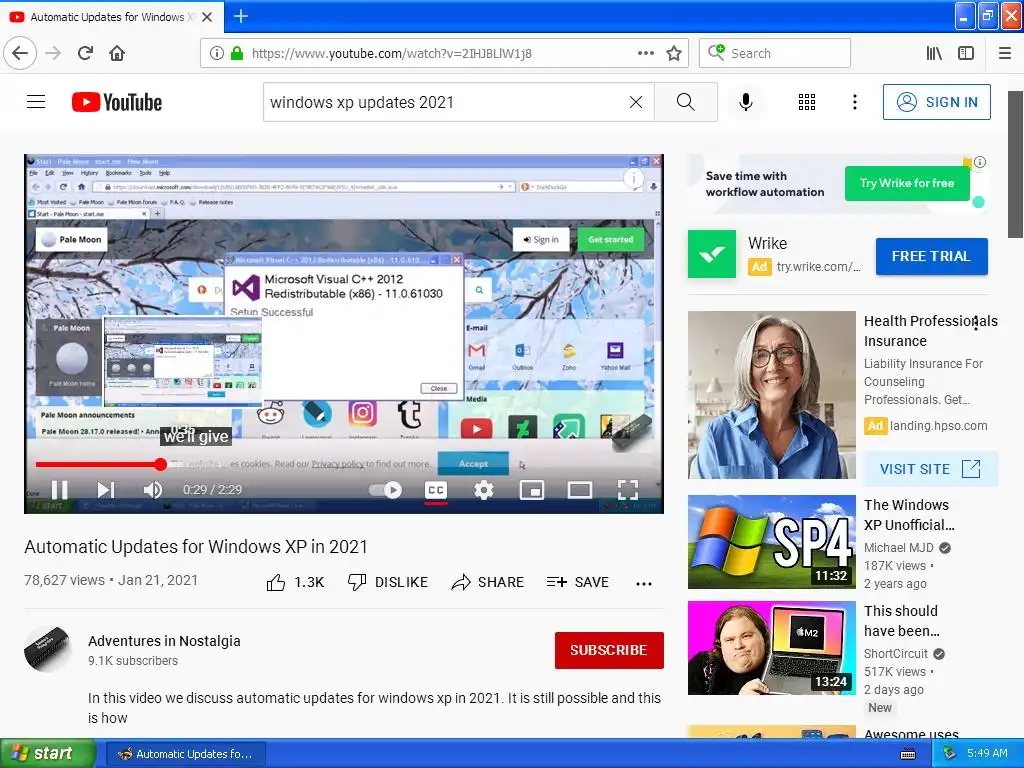Open Health Professionals Insurance ad image

[771, 394]
